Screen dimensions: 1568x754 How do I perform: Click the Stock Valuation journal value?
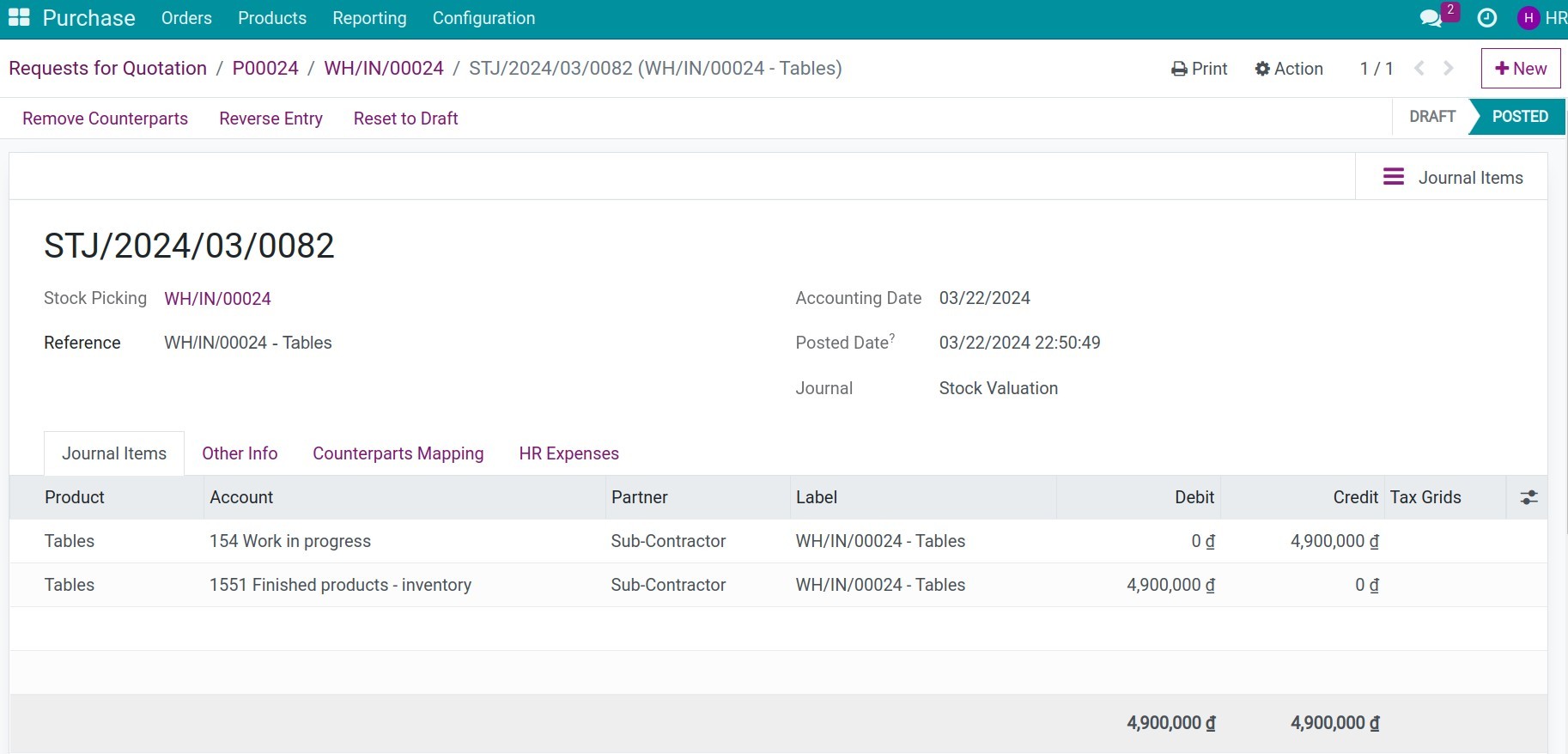[998, 388]
